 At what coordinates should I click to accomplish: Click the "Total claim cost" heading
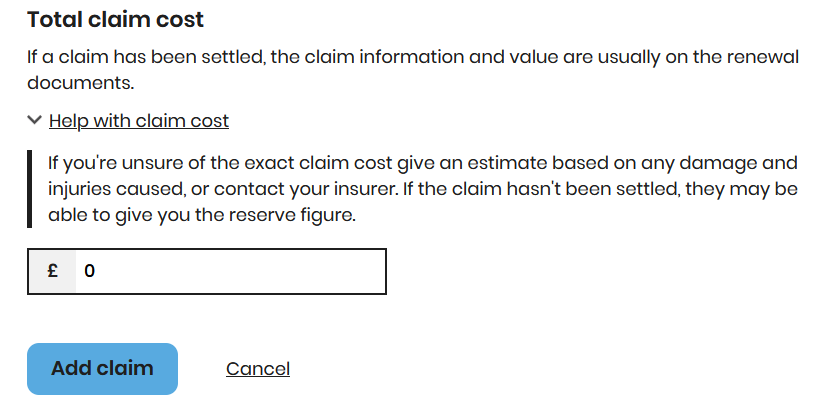115,19
